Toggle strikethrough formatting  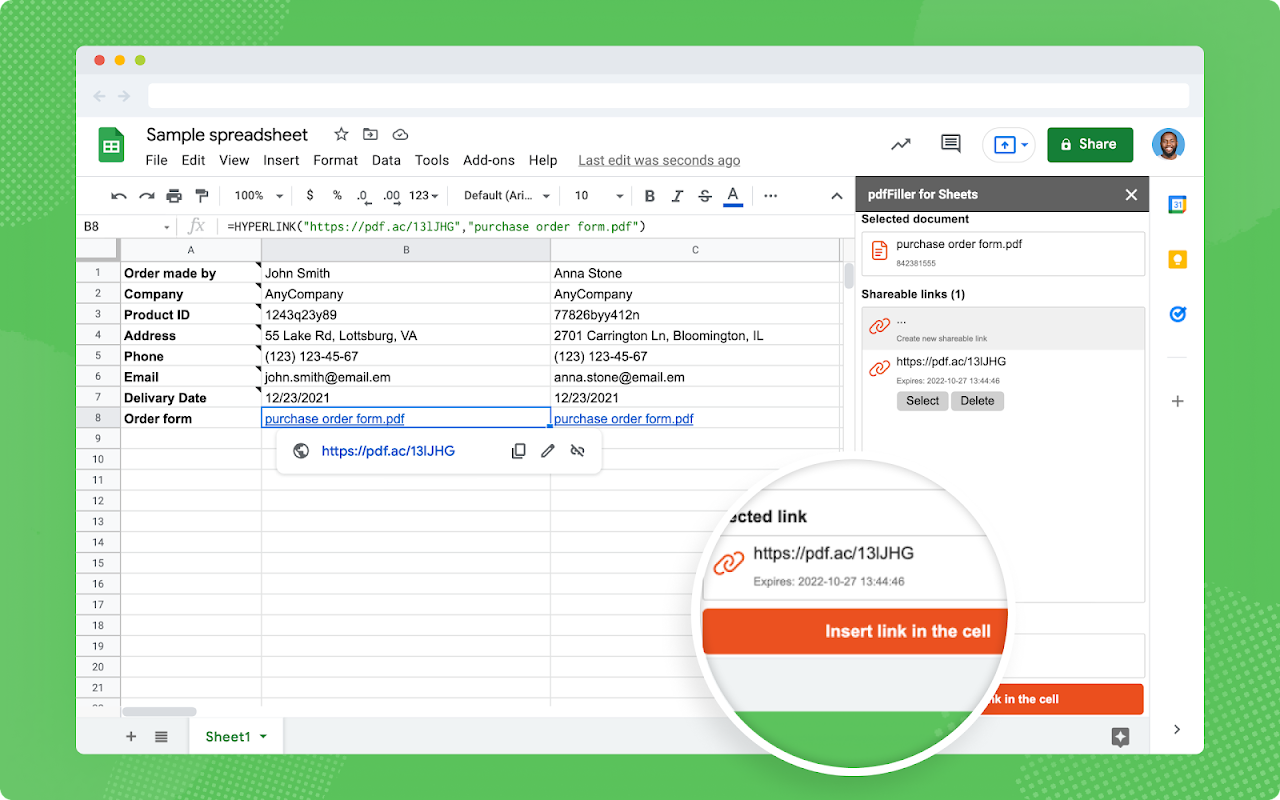705,196
